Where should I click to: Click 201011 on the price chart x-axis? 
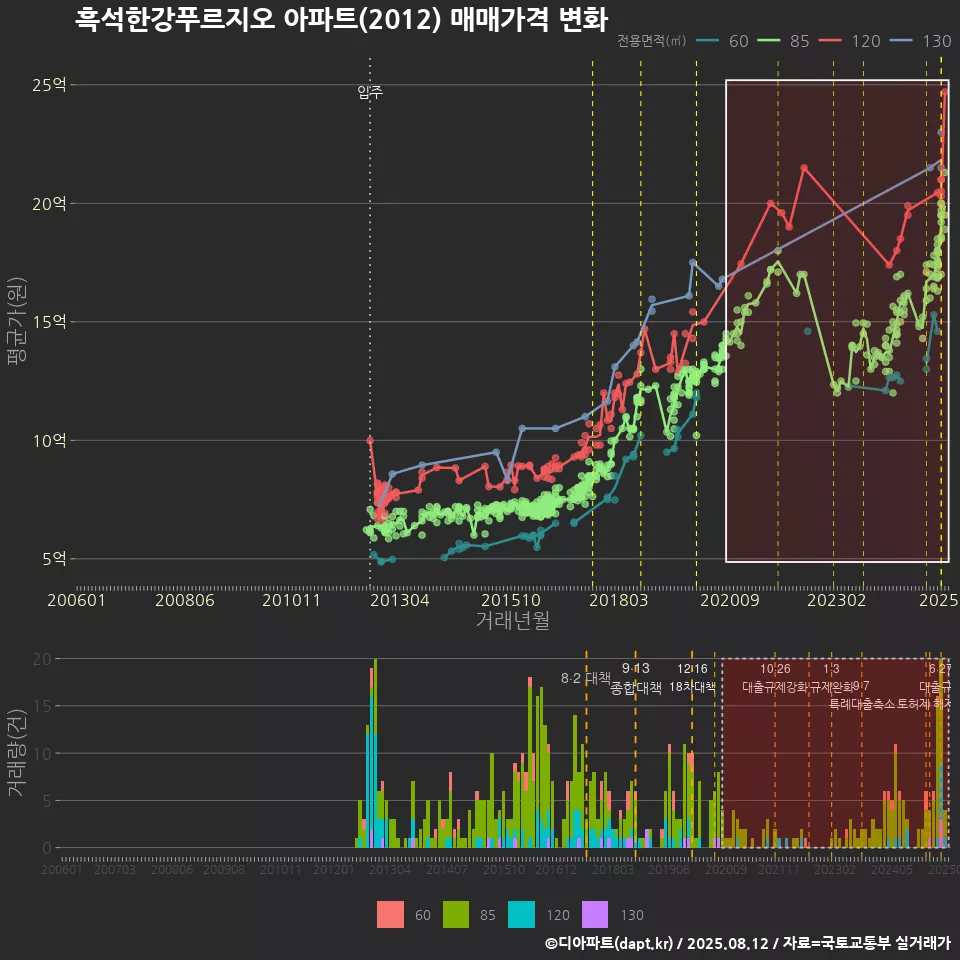pos(291,600)
